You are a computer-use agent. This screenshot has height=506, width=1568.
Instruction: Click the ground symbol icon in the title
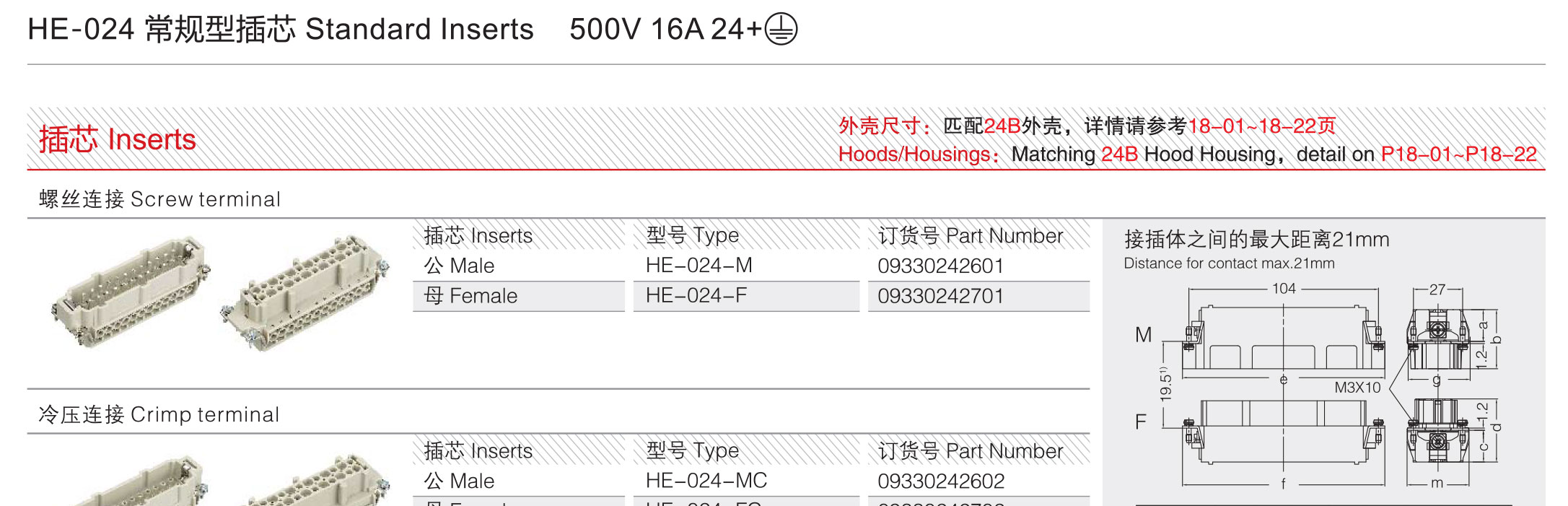(781, 30)
